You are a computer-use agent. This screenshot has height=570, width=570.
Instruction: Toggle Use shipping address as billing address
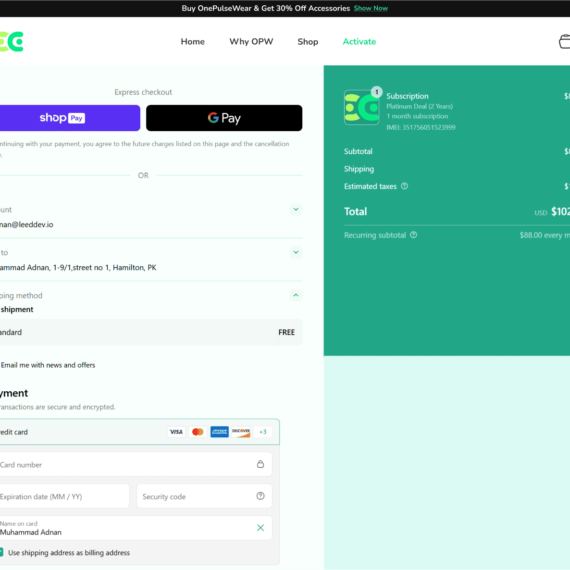coord(1,553)
